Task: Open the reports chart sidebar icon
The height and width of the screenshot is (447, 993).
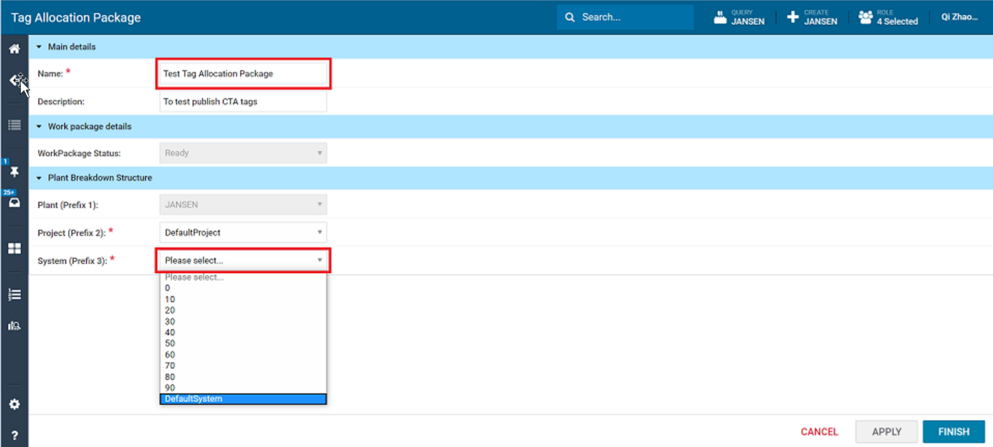Action: coord(14,325)
